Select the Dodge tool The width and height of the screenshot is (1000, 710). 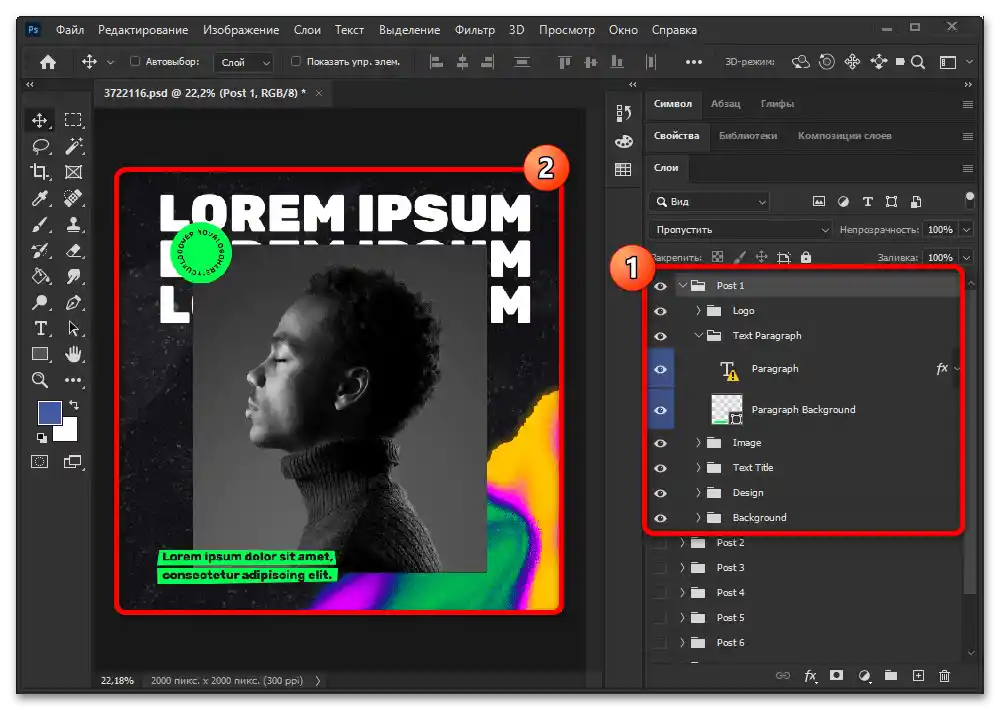pos(40,302)
